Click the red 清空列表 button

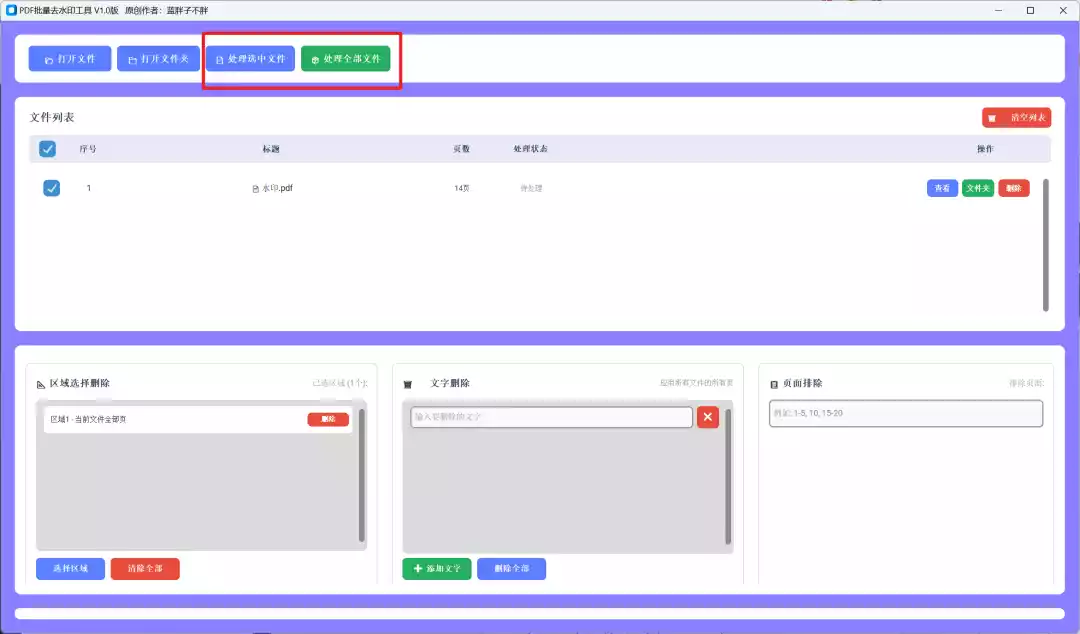coord(1016,118)
